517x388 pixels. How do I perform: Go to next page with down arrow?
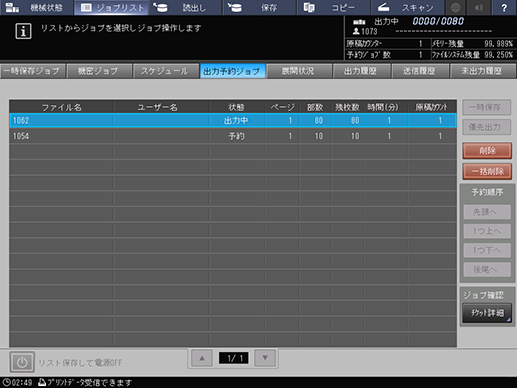pyautogui.click(x=265, y=358)
